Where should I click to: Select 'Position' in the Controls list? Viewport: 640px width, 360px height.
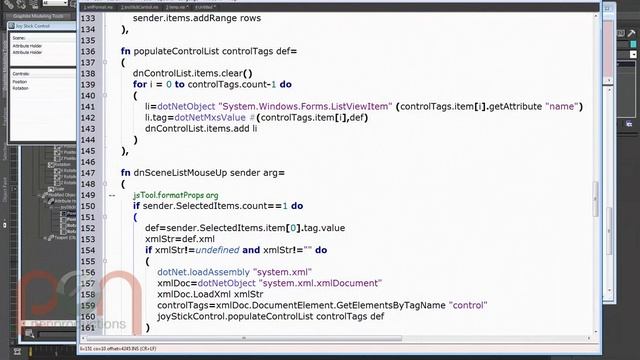pyautogui.click(x=20, y=82)
